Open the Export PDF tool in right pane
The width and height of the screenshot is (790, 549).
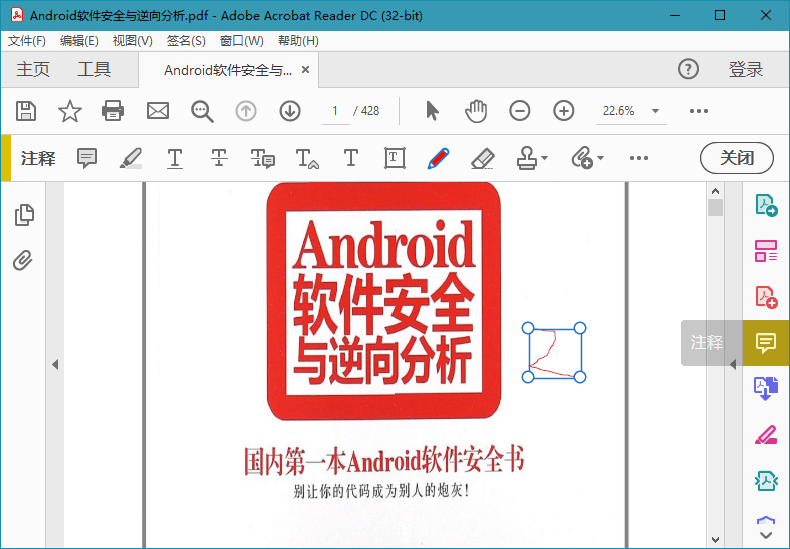766,205
